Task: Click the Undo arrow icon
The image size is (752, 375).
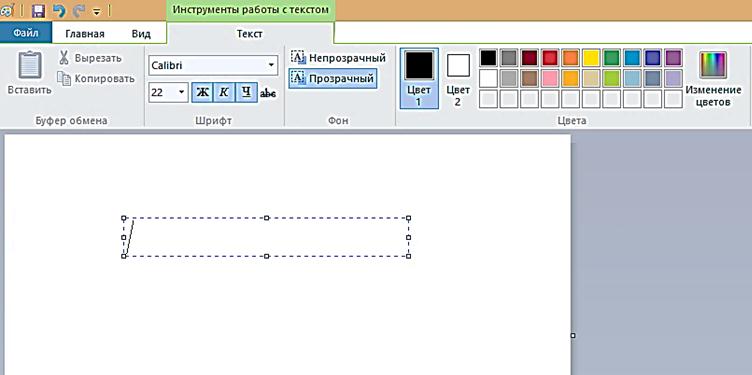Action: click(x=59, y=10)
